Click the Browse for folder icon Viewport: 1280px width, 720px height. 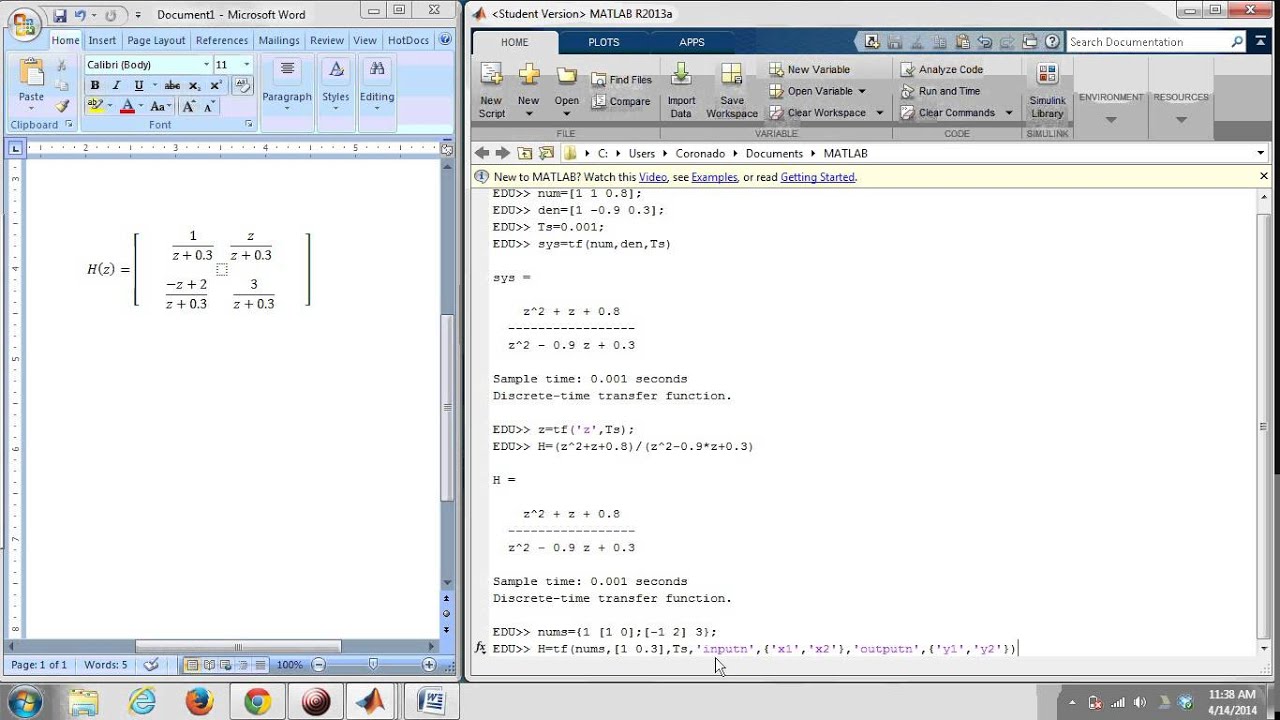pyautogui.click(x=546, y=153)
